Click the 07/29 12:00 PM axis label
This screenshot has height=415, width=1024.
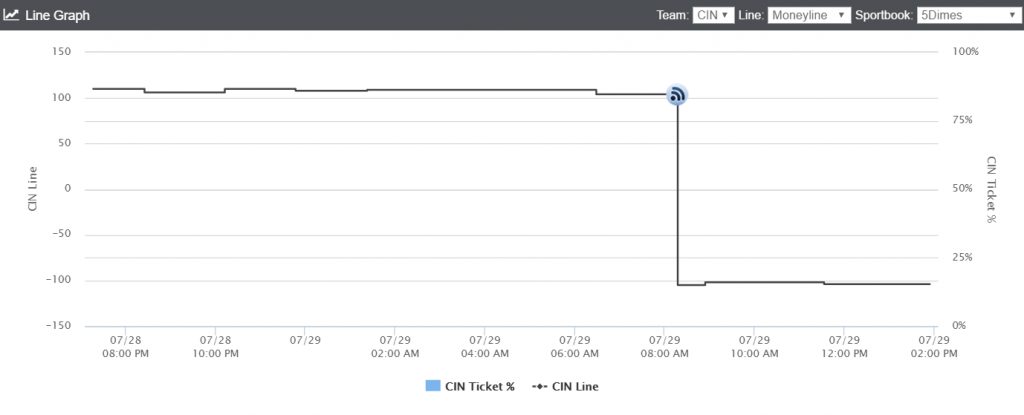pyautogui.click(x=844, y=347)
